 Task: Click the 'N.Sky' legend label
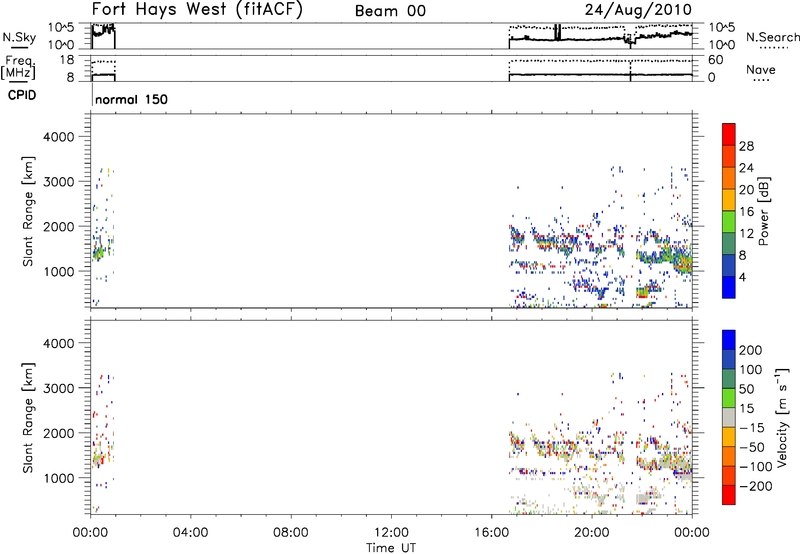[19, 37]
